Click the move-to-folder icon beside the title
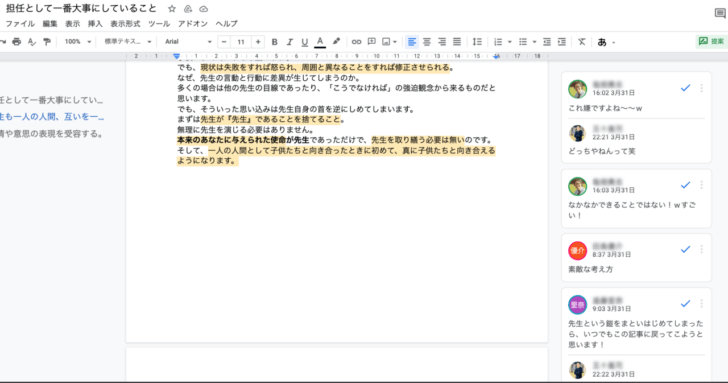The image size is (728, 383). 188,9
